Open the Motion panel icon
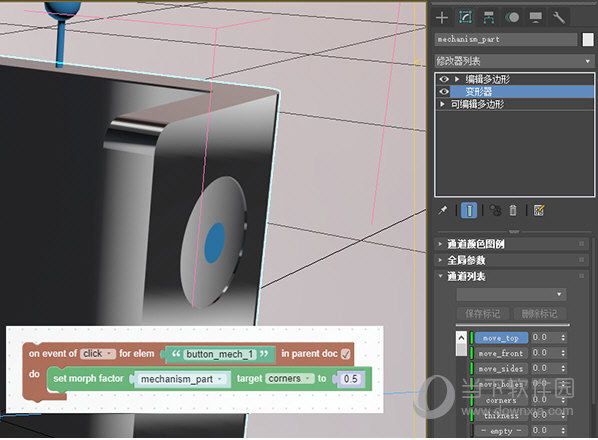The image size is (598, 440). (512, 17)
